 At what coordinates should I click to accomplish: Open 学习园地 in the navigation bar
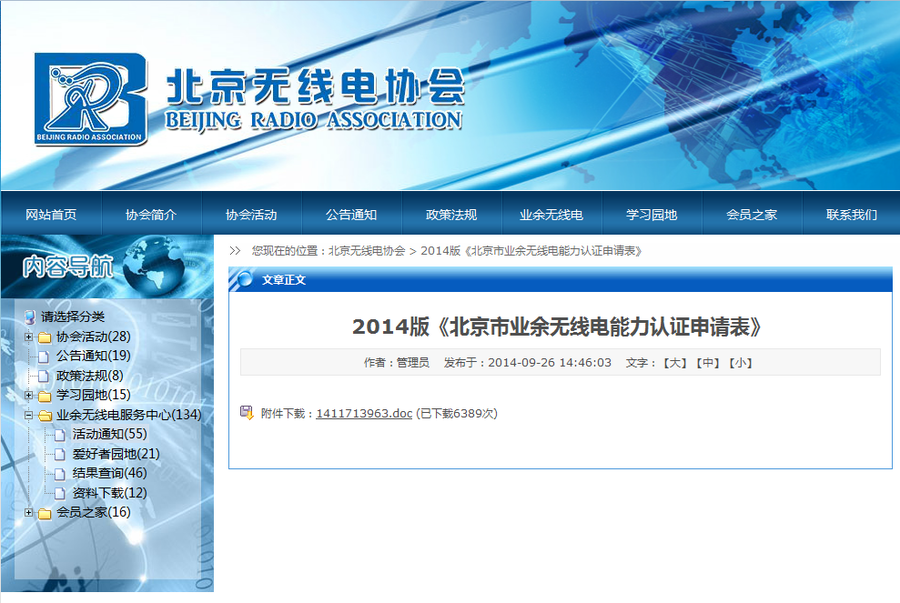tap(651, 215)
